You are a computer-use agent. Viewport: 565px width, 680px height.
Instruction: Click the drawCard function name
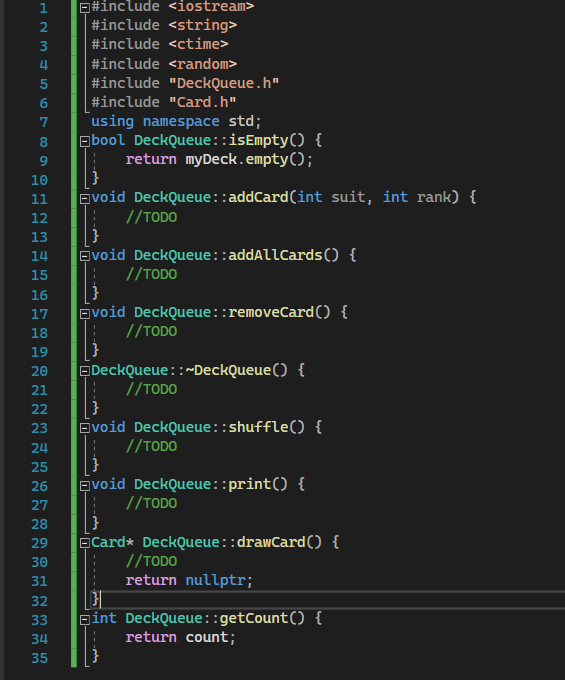tap(271, 543)
